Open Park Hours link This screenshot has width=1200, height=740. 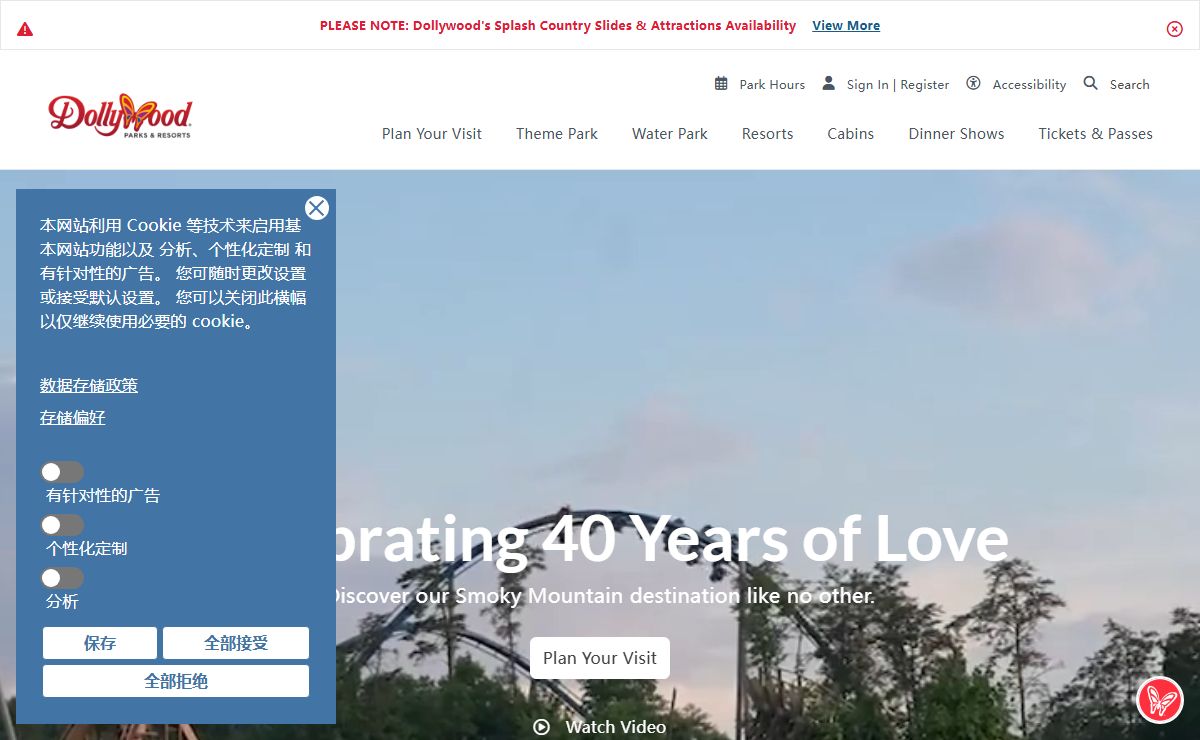pos(772,85)
